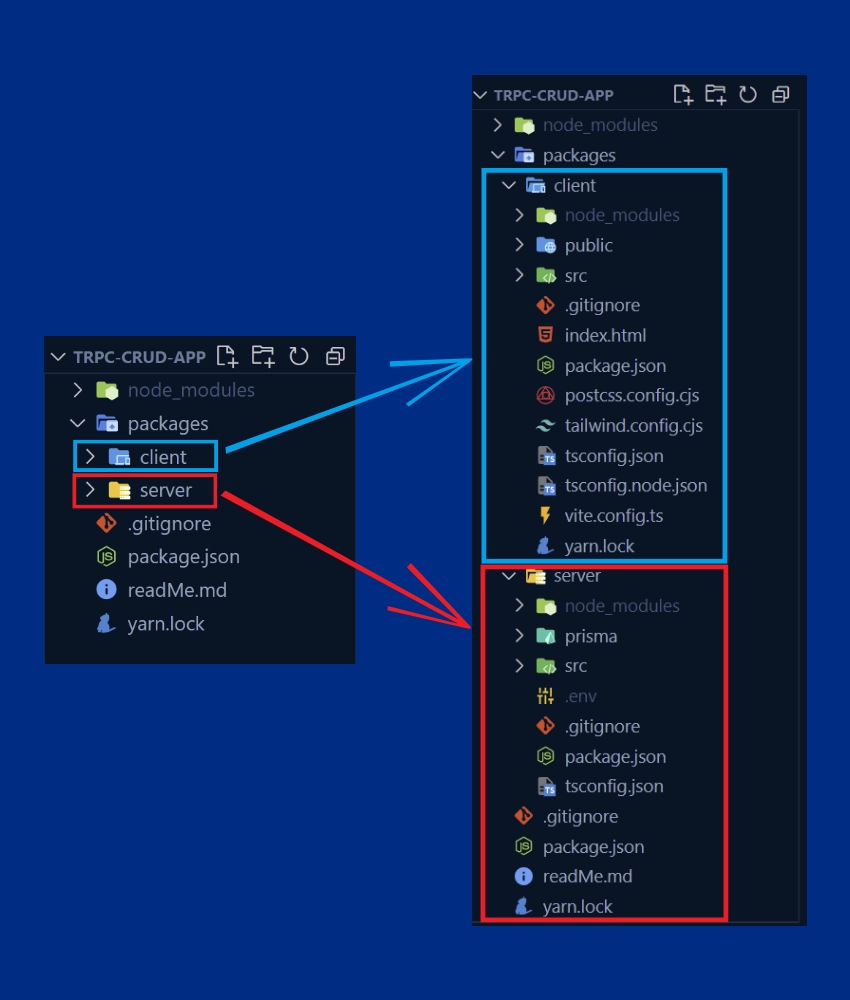Click Tailwind icon beside tailwind.config.cjs
850x1000 pixels.
(x=545, y=425)
